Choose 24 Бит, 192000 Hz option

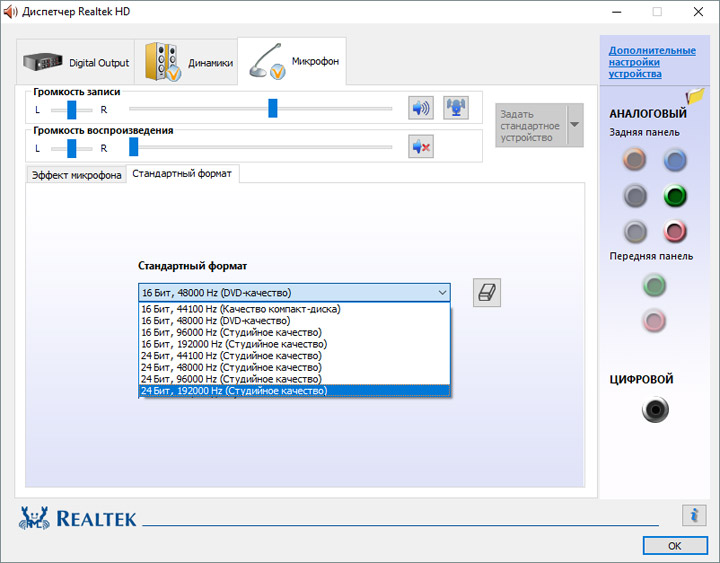point(294,391)
